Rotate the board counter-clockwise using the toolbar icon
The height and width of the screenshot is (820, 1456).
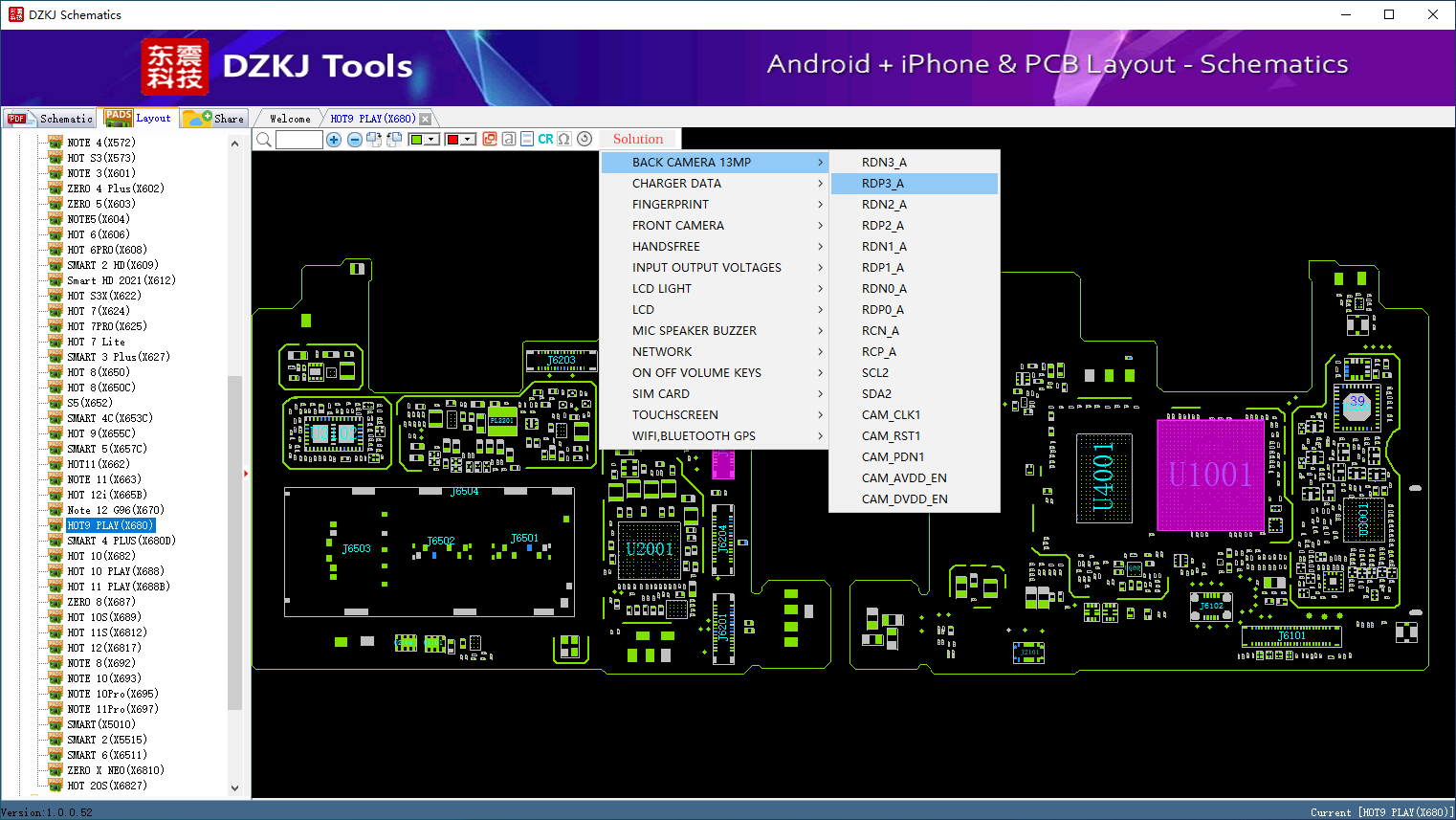point(393,140)
